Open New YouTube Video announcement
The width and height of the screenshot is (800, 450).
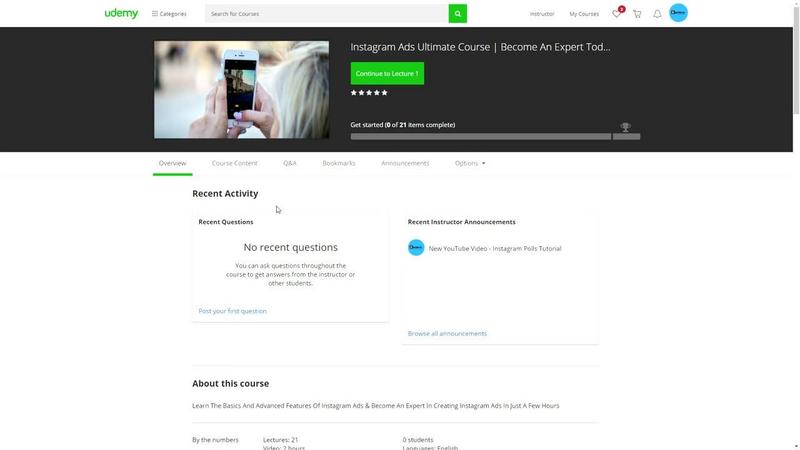point(495,248)
